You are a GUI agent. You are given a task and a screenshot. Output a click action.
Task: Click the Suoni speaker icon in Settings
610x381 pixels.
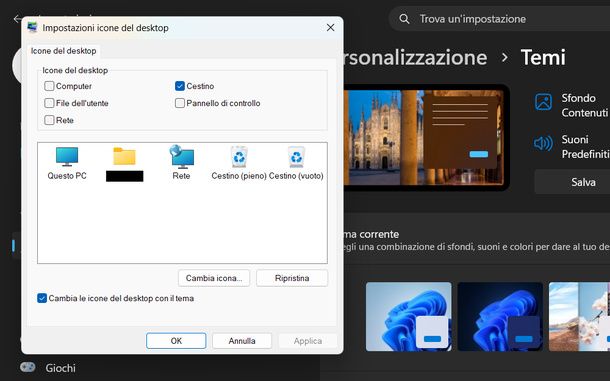(x=543, y=143)
